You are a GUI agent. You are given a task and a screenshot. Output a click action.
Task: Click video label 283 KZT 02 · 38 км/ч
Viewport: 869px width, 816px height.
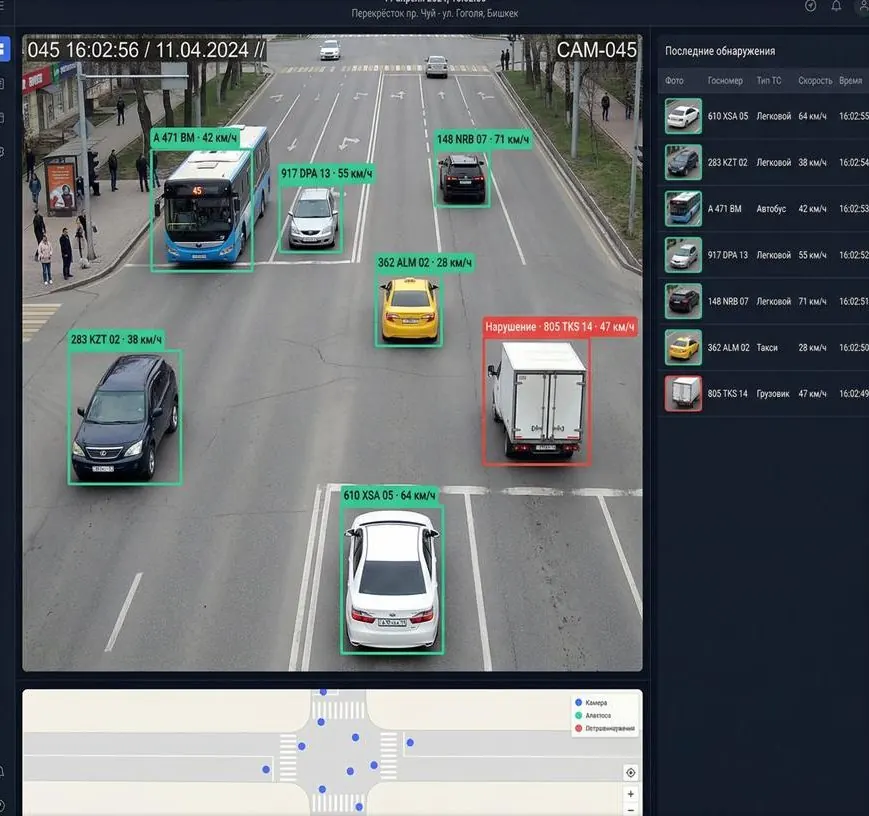point(116,339)
